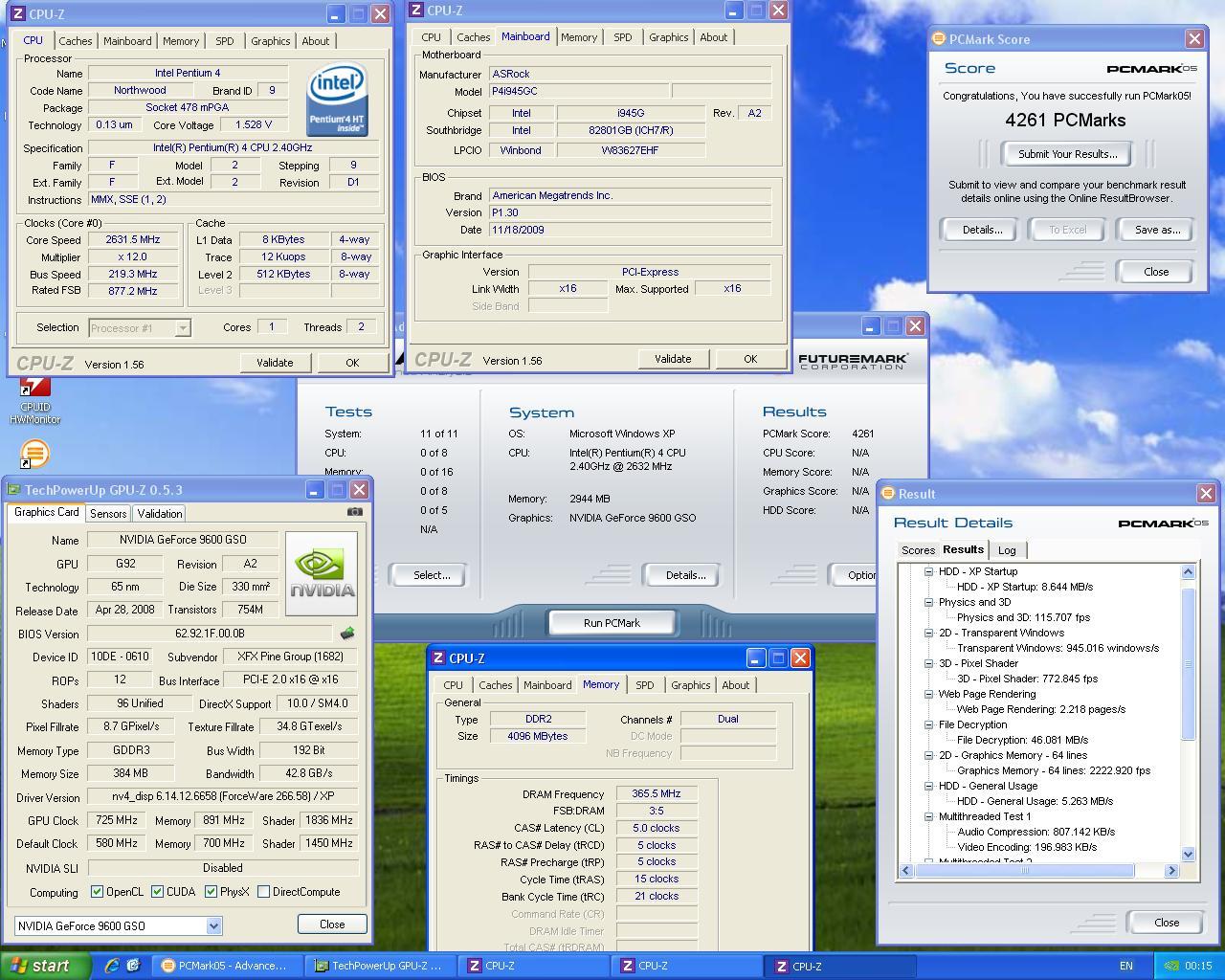Collapse the 2D - Graphics Memory - 64 lines node
The image size is (1225, 980).
click(928, 755)
